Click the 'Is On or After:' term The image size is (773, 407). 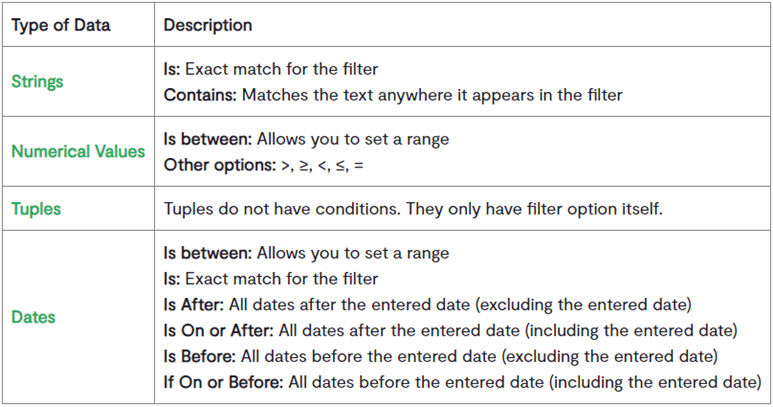click(x=218, y=330)
